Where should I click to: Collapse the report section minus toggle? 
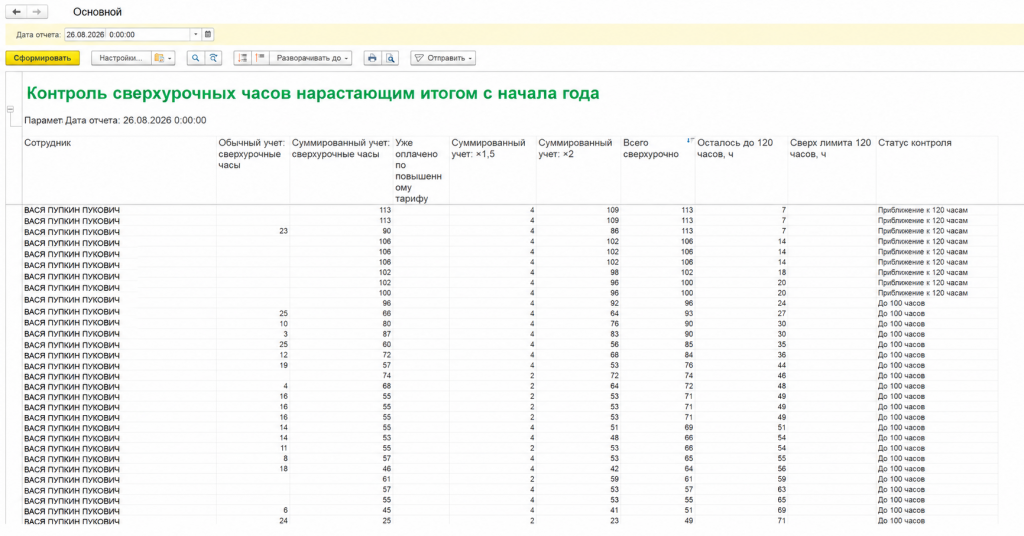point(10,109)
